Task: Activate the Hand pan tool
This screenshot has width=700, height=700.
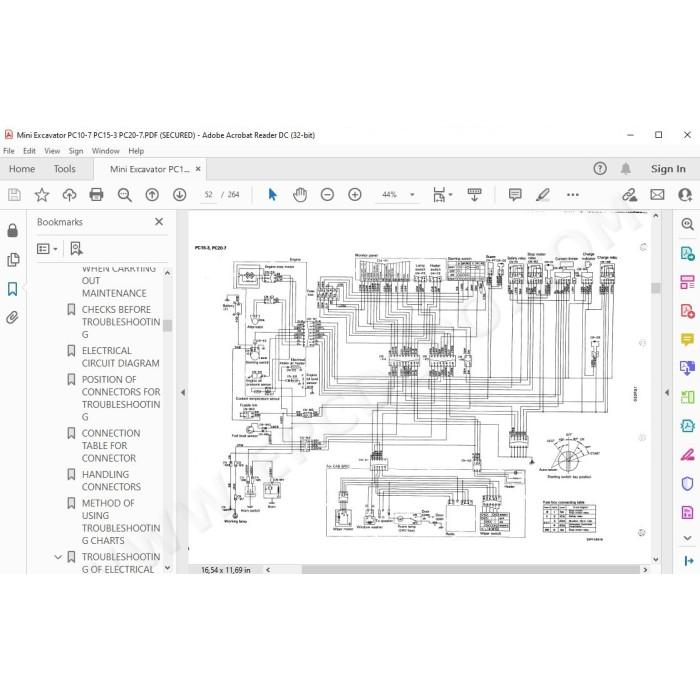Action: tap(300, 195)
